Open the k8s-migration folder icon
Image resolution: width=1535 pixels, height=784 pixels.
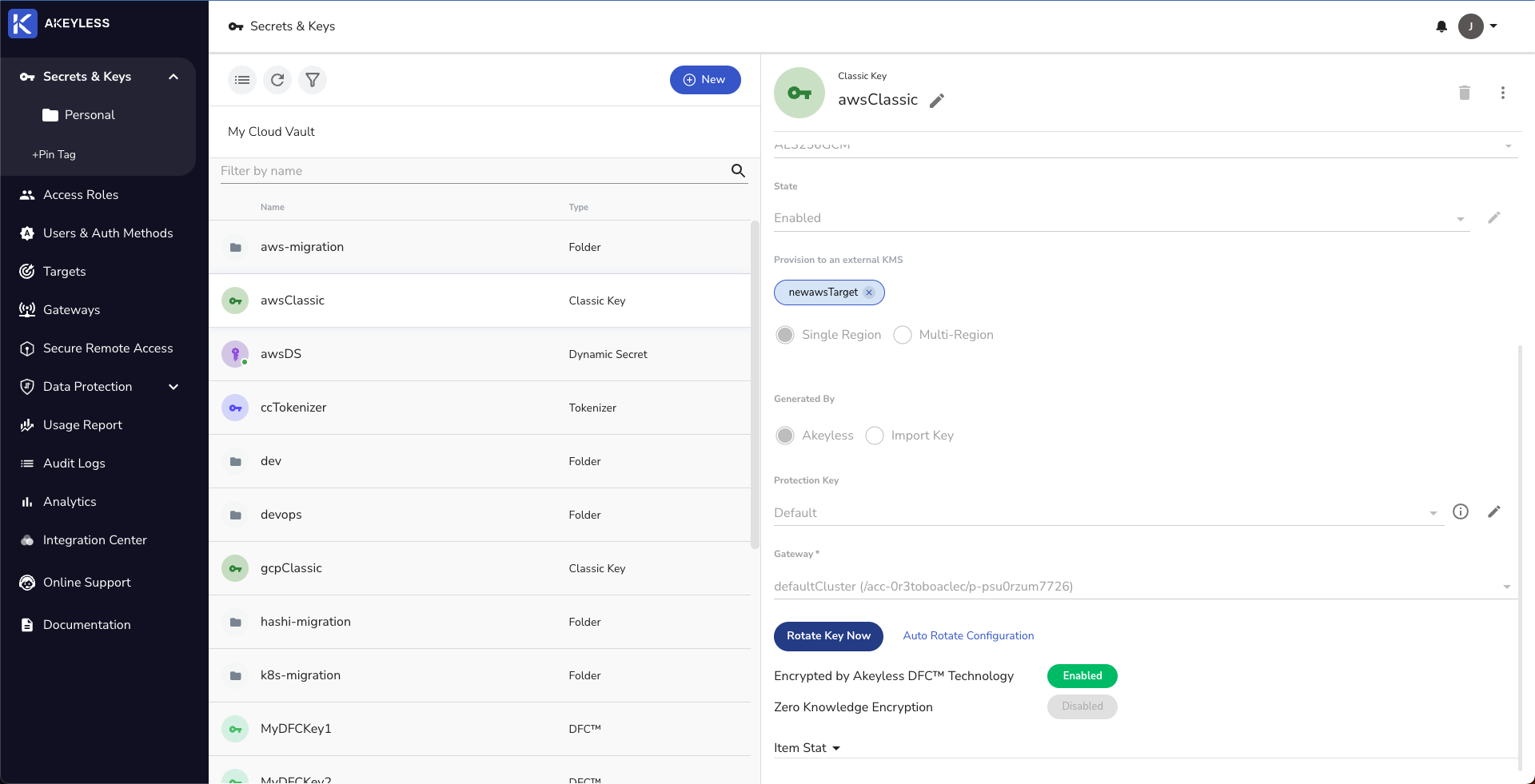[x=235, y=675]
